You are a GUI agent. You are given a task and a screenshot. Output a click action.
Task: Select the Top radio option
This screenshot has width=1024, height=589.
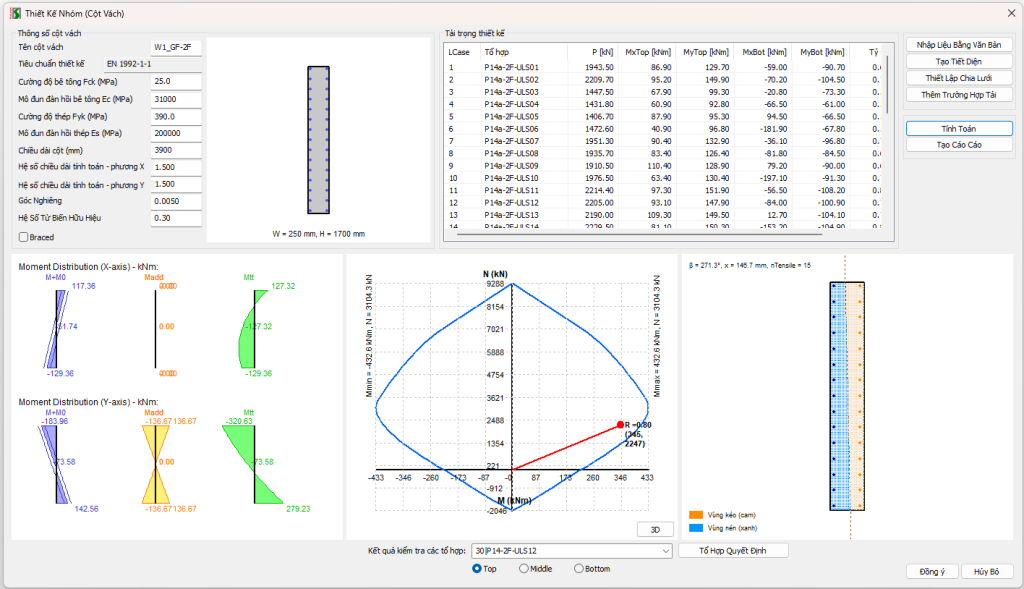pyautogui.click(x=477, y=568)
